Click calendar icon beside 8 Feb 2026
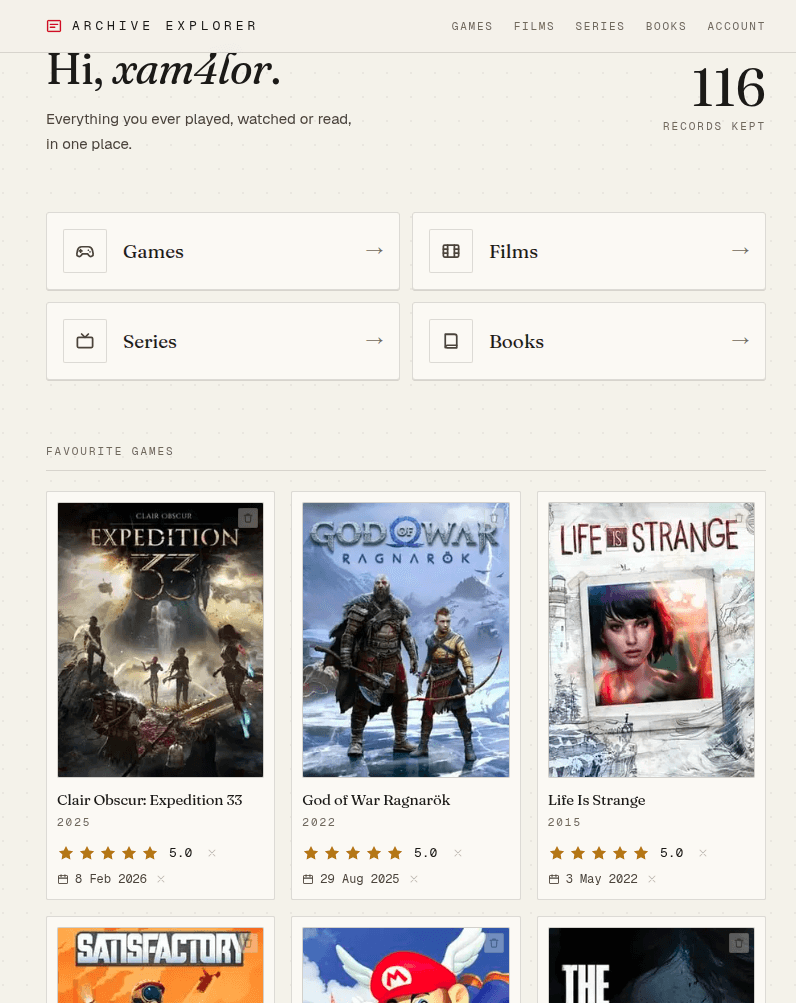 pyautogui.click(x=63, y=879)
